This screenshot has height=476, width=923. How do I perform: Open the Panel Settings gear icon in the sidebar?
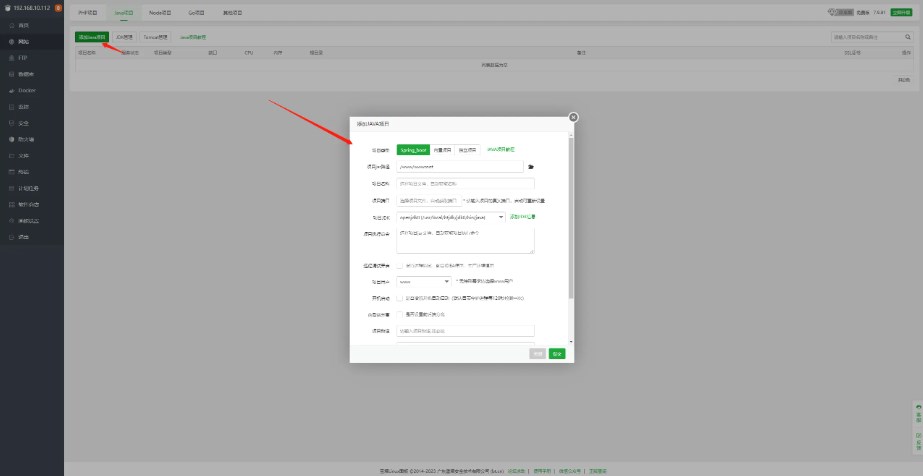click(12, 221)
